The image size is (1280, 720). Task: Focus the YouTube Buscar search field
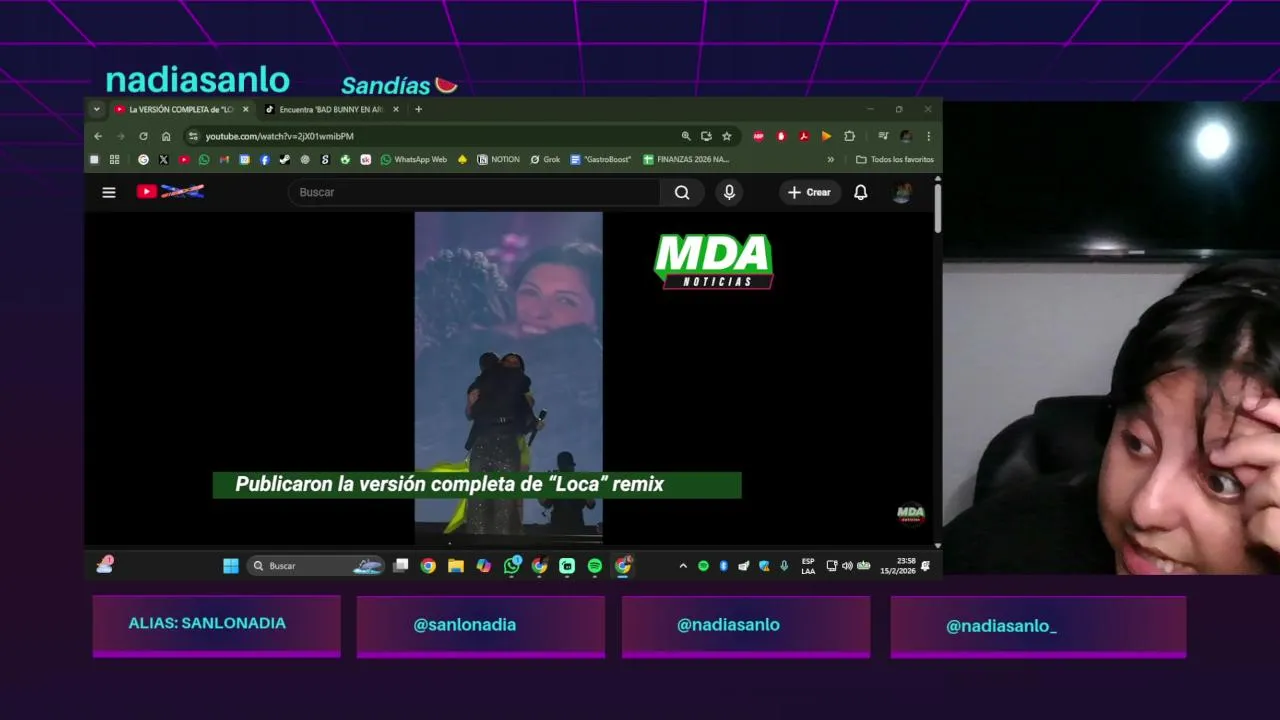coord(474,192)
